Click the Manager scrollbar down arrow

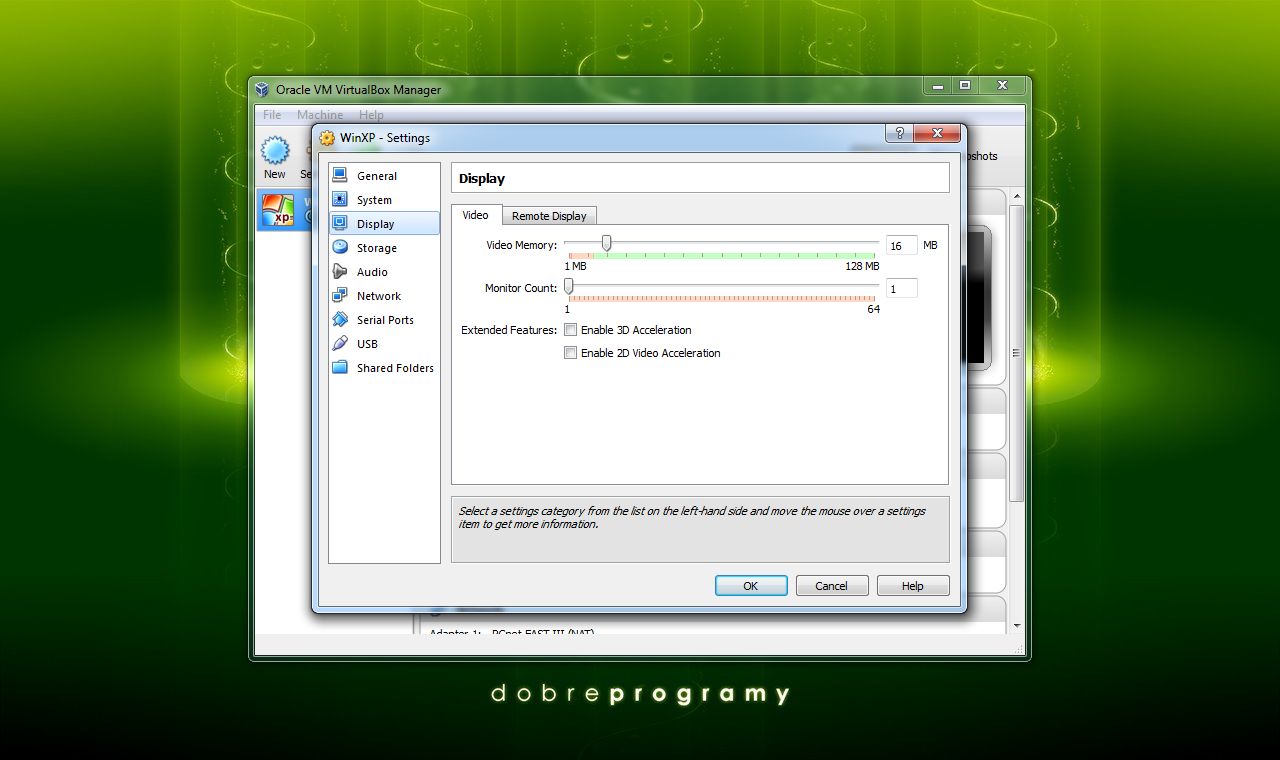pyautogui.click(x=1017, y=626)
